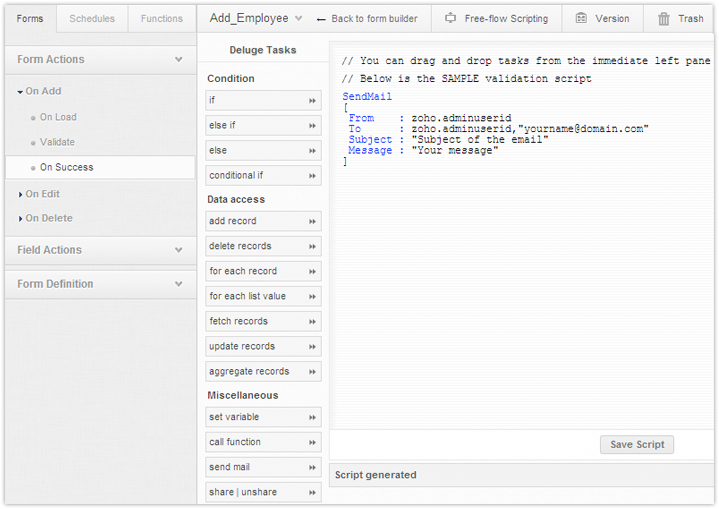Switch to the Schedules tab
Image resolution: width=719 pixels, height=509 pixels.
(x=92, y=18)
